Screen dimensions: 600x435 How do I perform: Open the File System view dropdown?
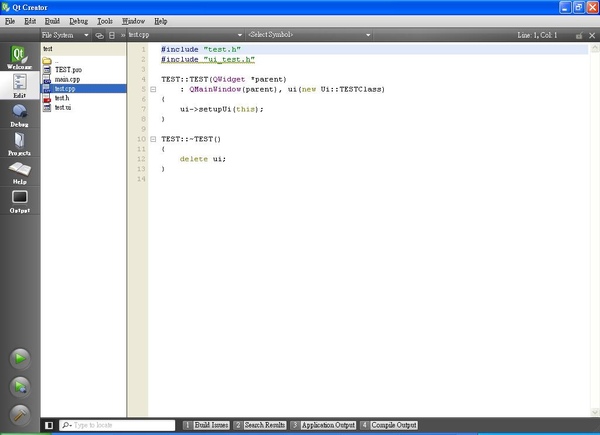[65, 35]
